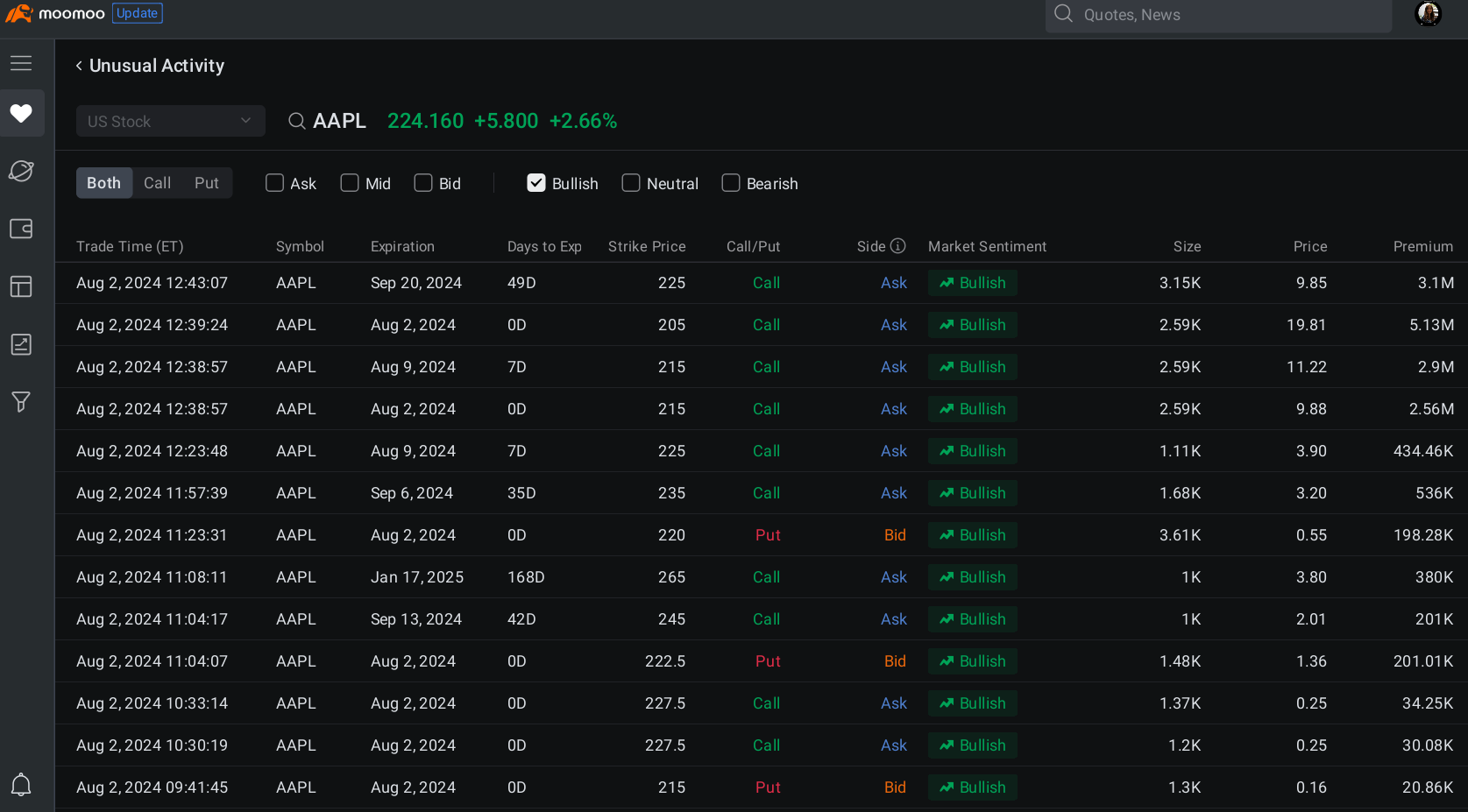Click the Bullish badge in 12:39:24 row
The width and height of the screenshot is (1468, 812).
(973, 325)
